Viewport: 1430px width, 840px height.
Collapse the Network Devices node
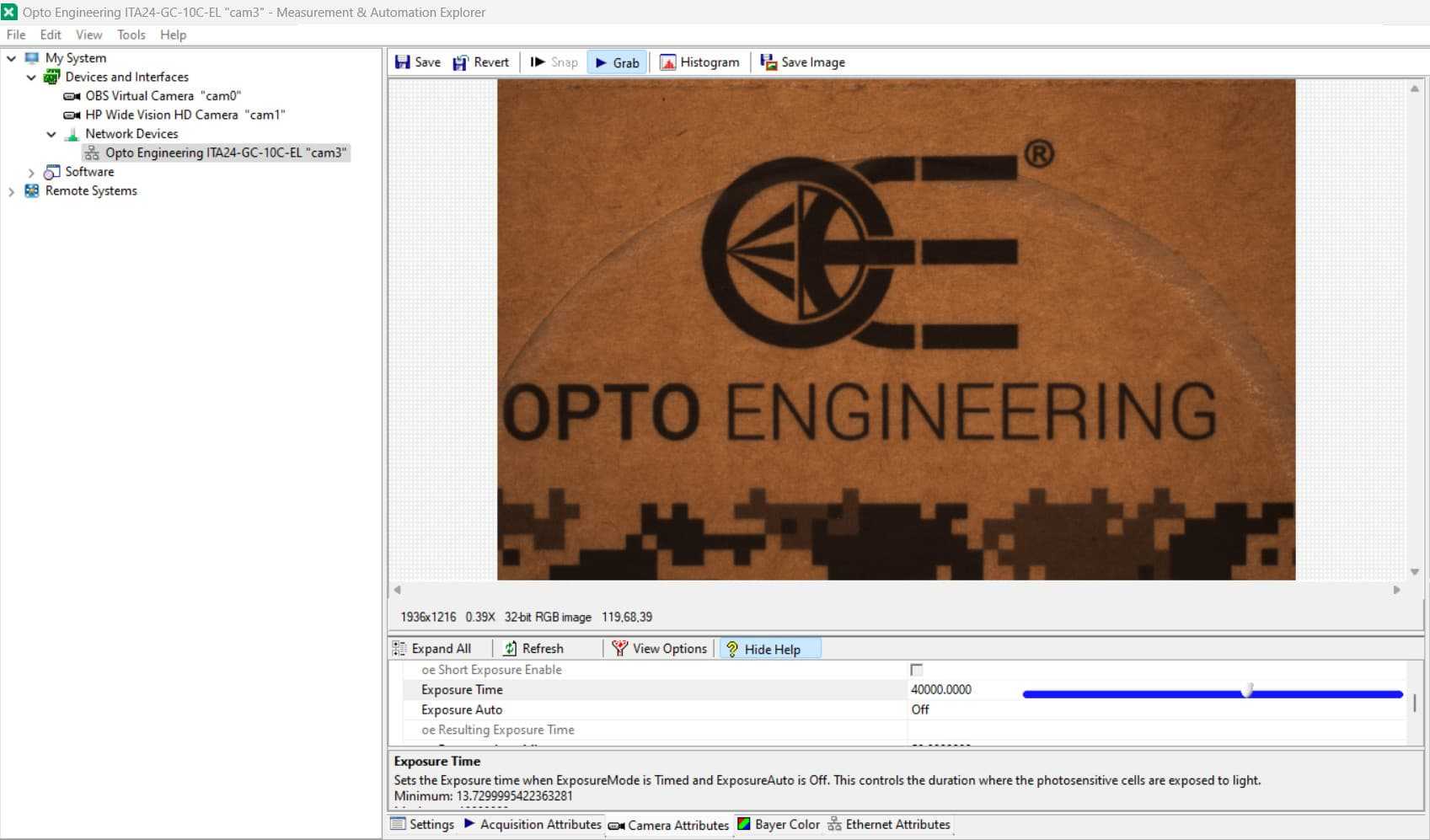[x=51, y=135]
